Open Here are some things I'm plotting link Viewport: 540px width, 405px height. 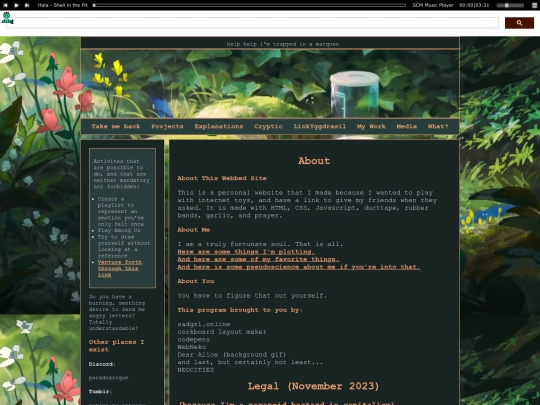pyautogui.click(x=246, y=252)
